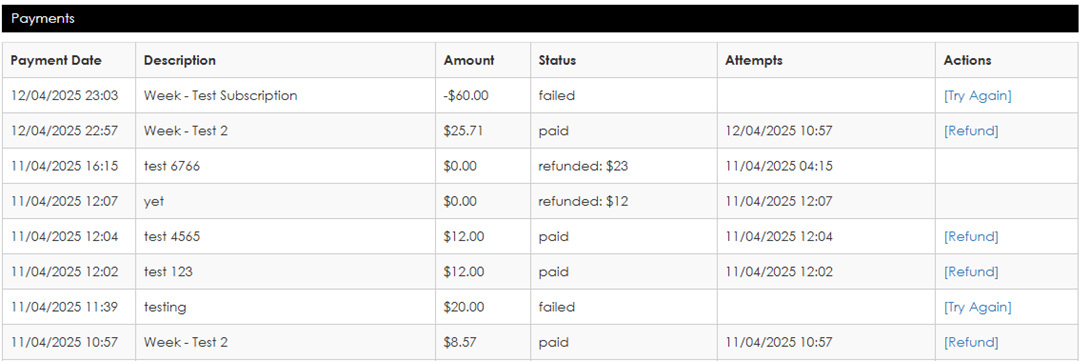The image size is (1090, 361).
Task: Select the test 6766 description cell
Action: [286, 166]
